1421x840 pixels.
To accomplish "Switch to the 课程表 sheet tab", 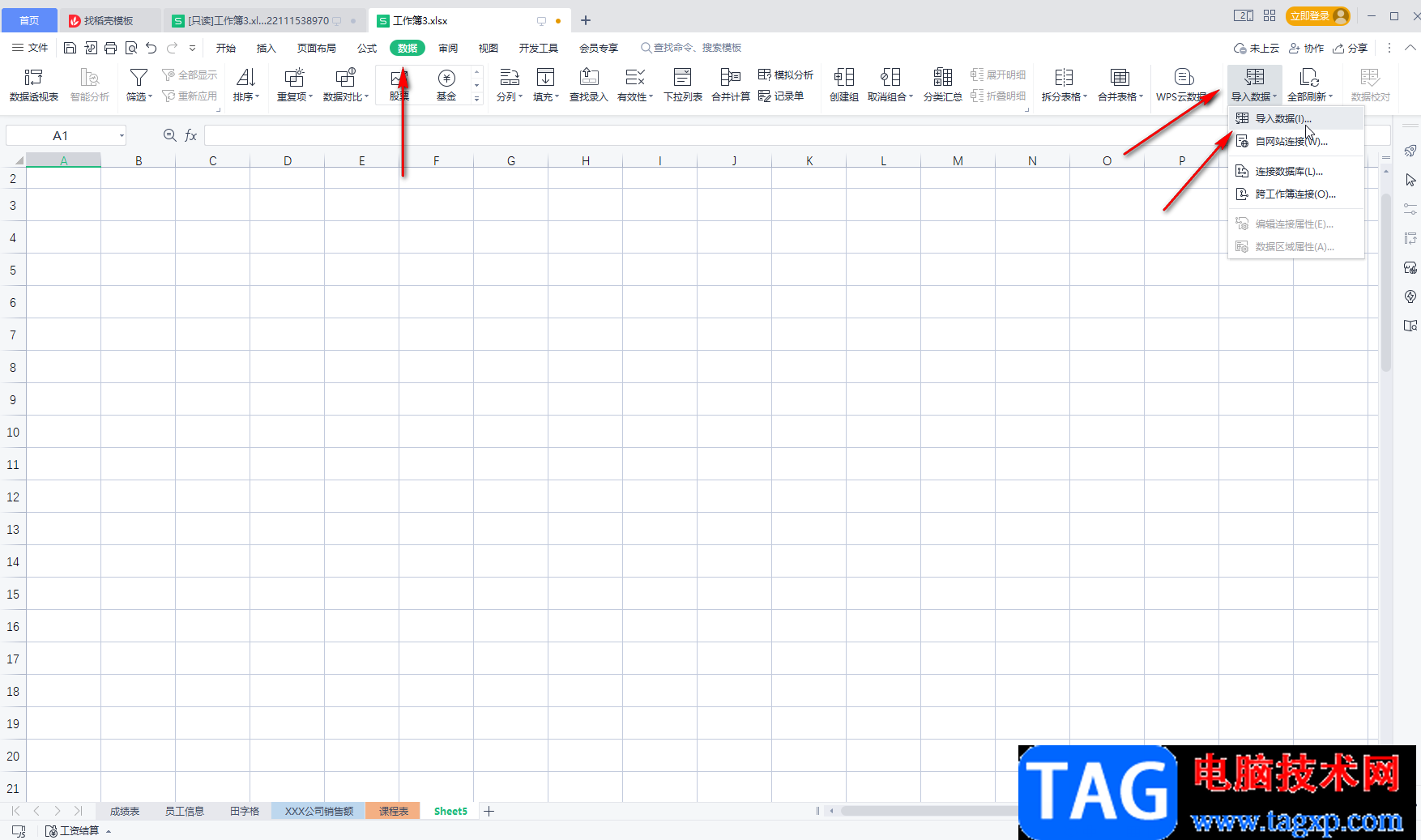I will click(x=394, y=811).
